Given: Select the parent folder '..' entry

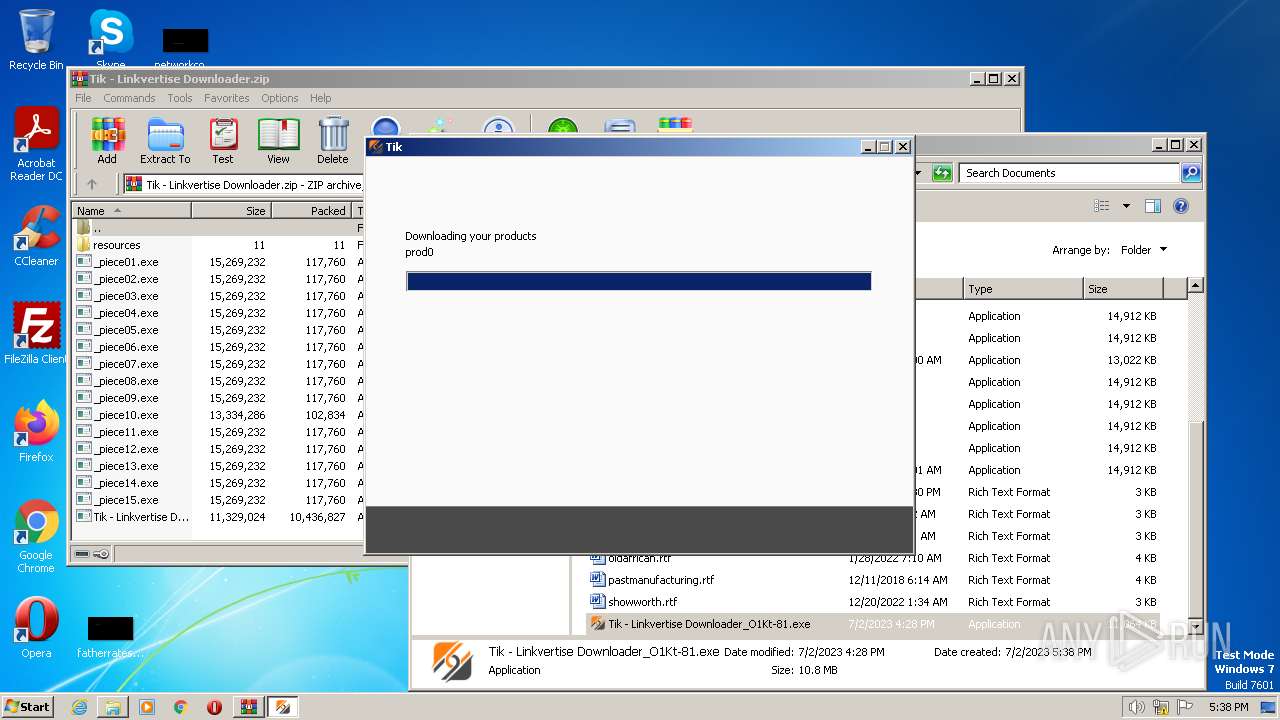Looking at the screenshot, I should 97,228.
